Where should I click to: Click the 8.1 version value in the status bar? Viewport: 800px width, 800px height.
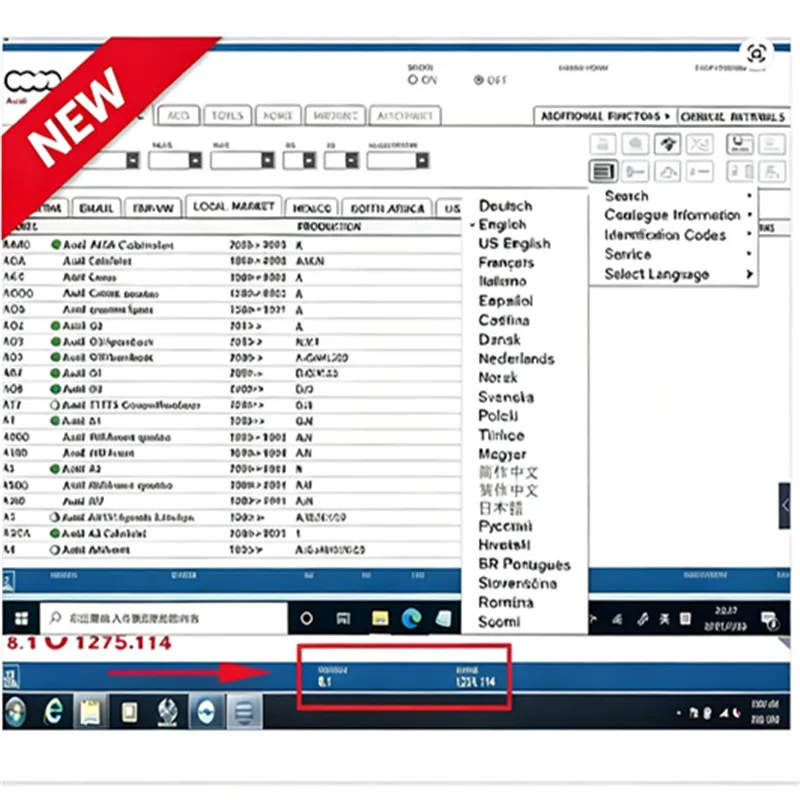(x=324, y=682)
